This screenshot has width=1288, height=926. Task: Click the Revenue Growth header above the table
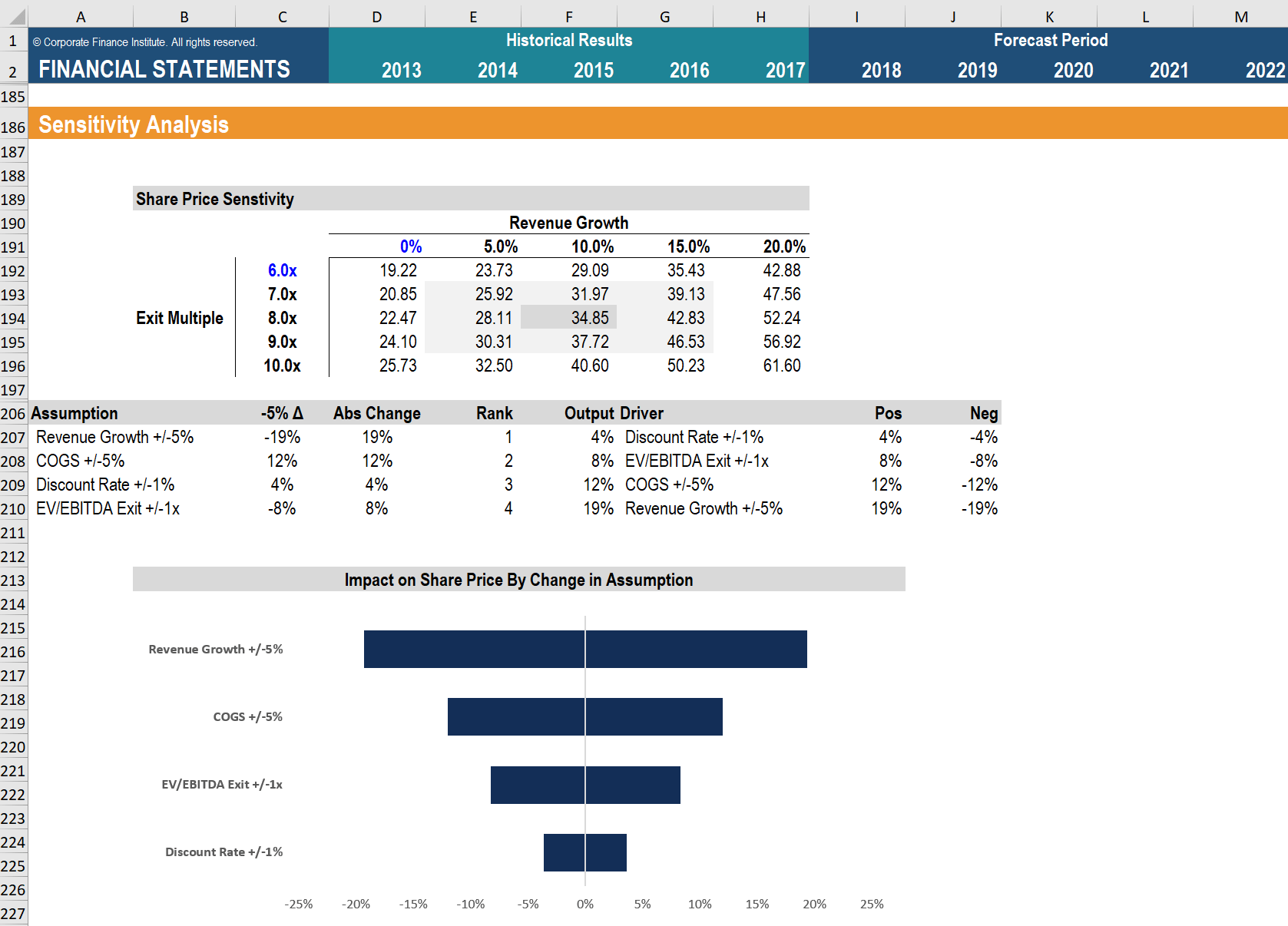pos(568,223)
